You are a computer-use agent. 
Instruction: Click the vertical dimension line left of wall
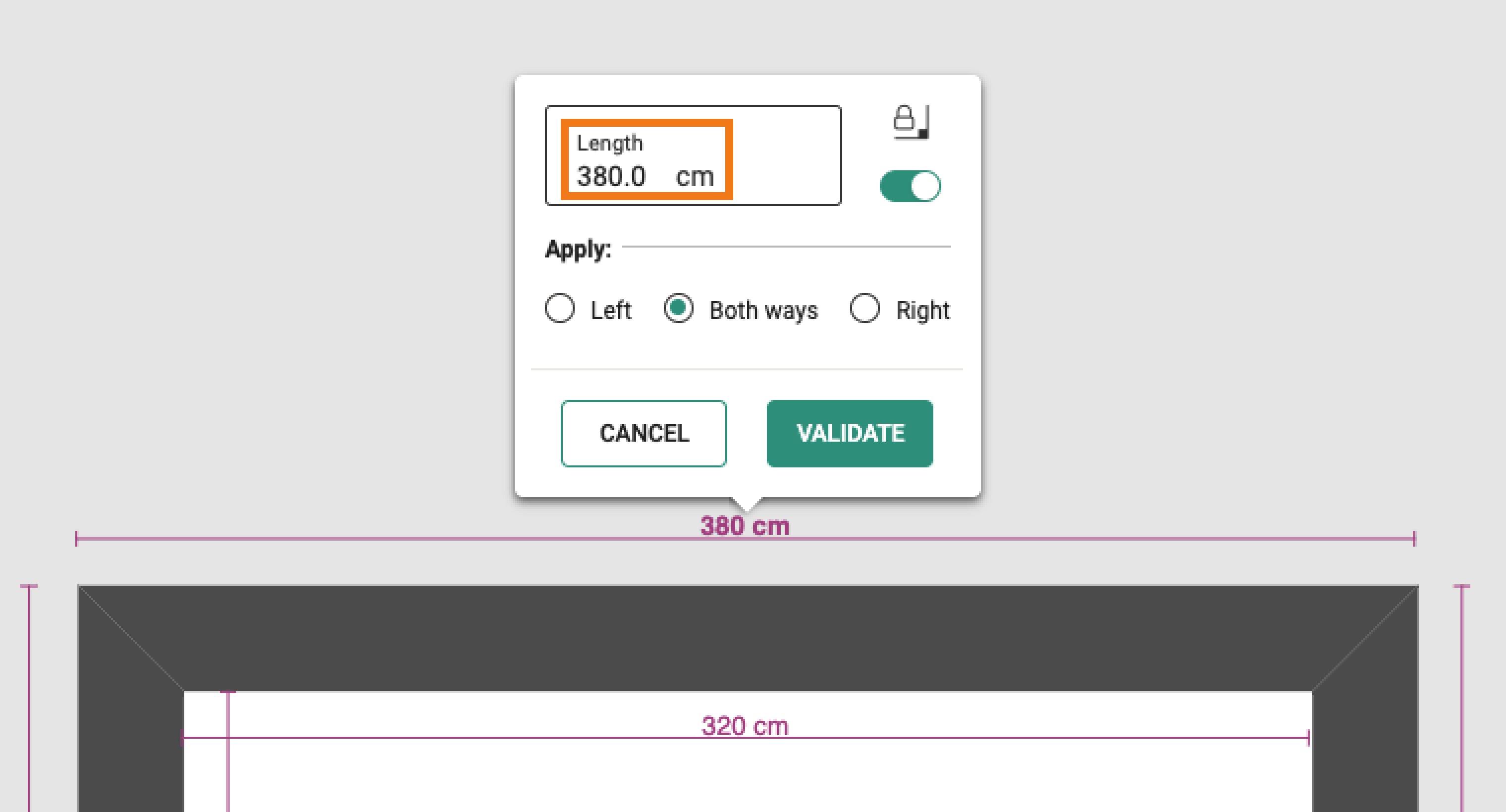[29, 698]
